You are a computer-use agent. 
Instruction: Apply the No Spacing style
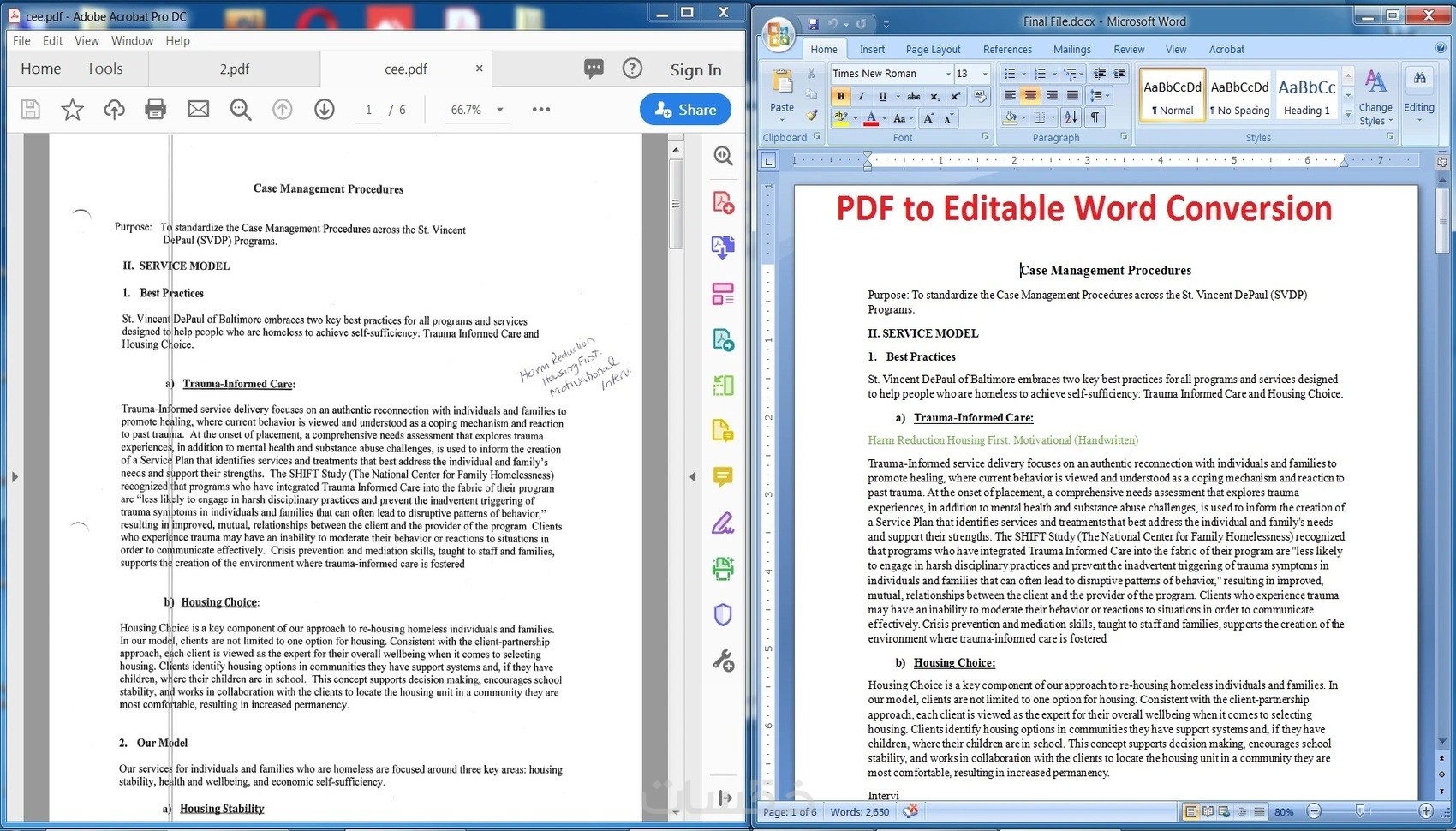(x=1239, y=96)
